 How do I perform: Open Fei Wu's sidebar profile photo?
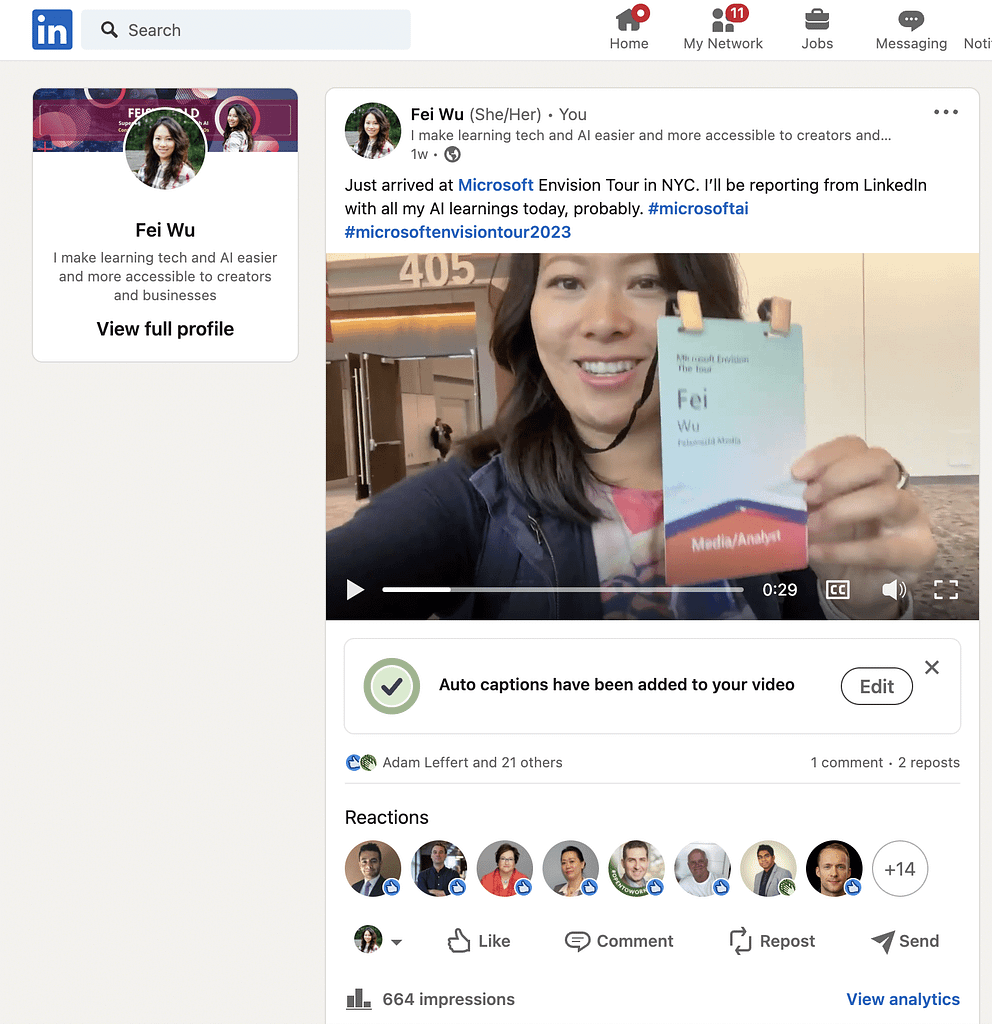click(165, 150)
